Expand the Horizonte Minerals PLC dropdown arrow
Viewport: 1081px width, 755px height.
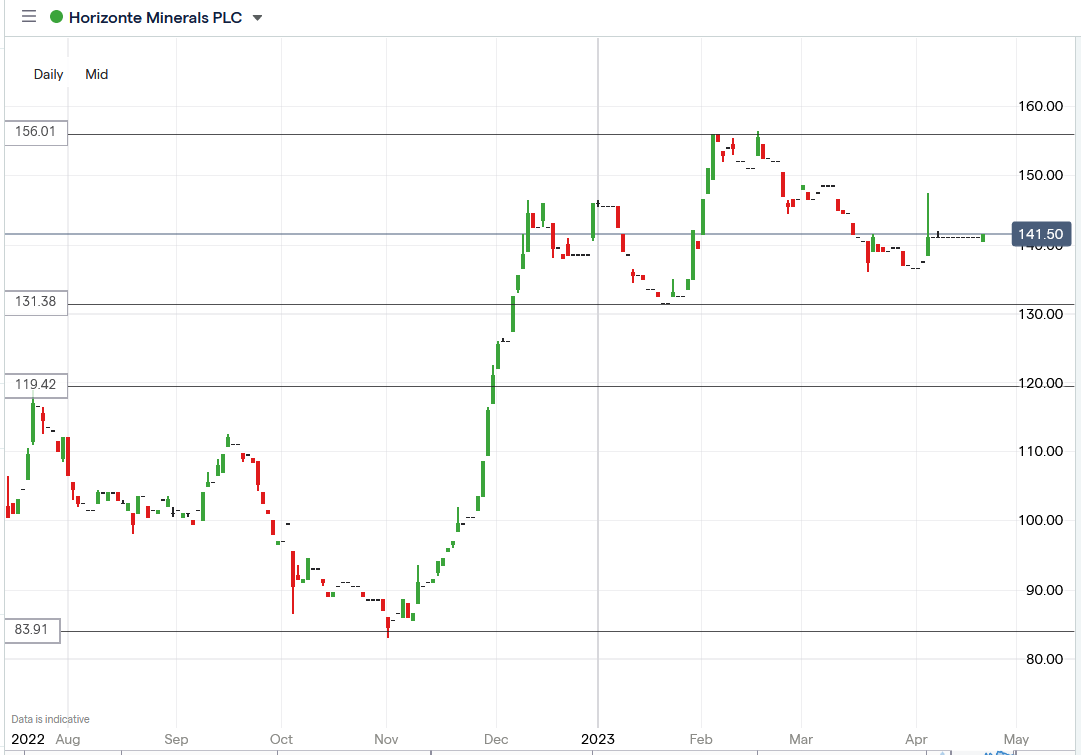(257, 18)
